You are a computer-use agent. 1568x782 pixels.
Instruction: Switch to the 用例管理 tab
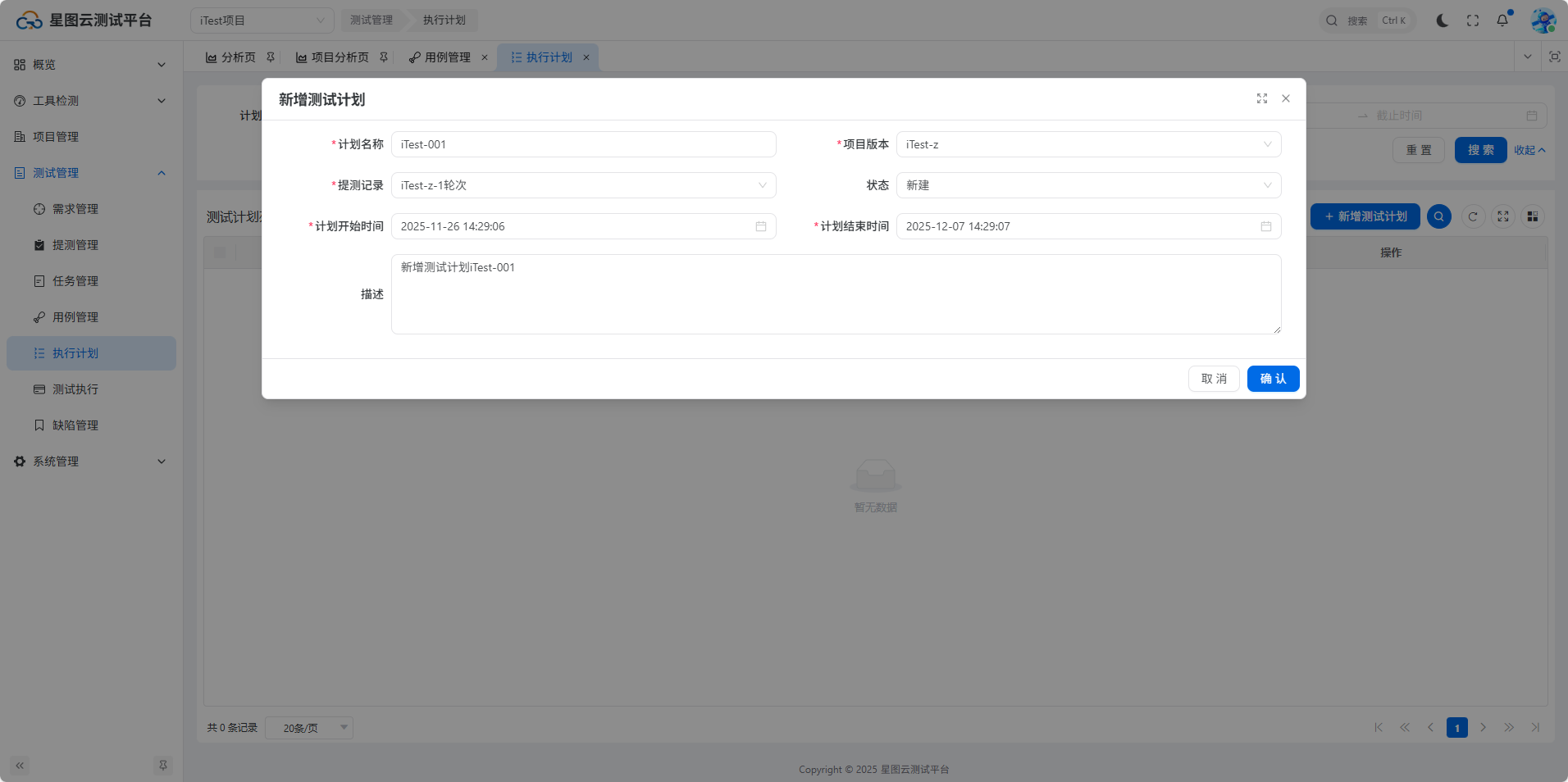tap(447, 57)
